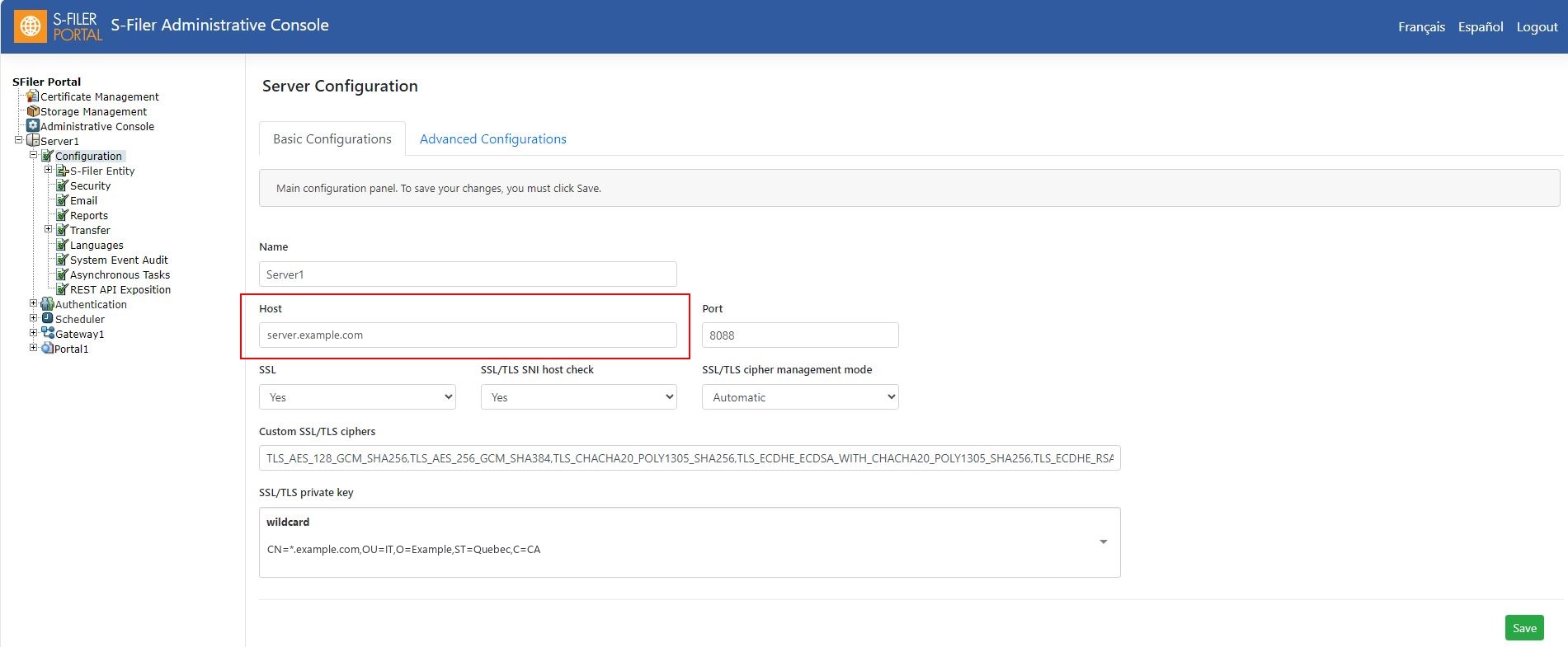1568x647 pixels.
Task: Click the S-Filer Portal globe logo
Action: pyautogui.click(x=31, y=26)
